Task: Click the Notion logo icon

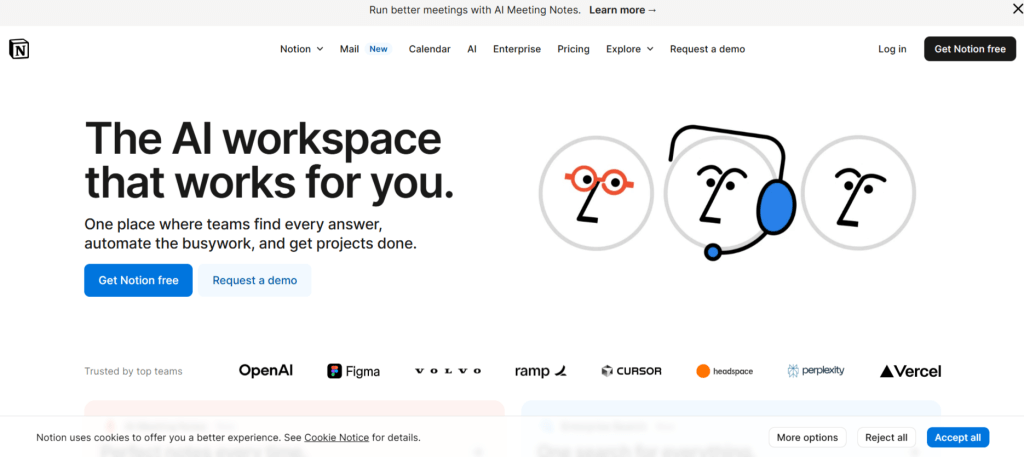Action: [19, 49]
